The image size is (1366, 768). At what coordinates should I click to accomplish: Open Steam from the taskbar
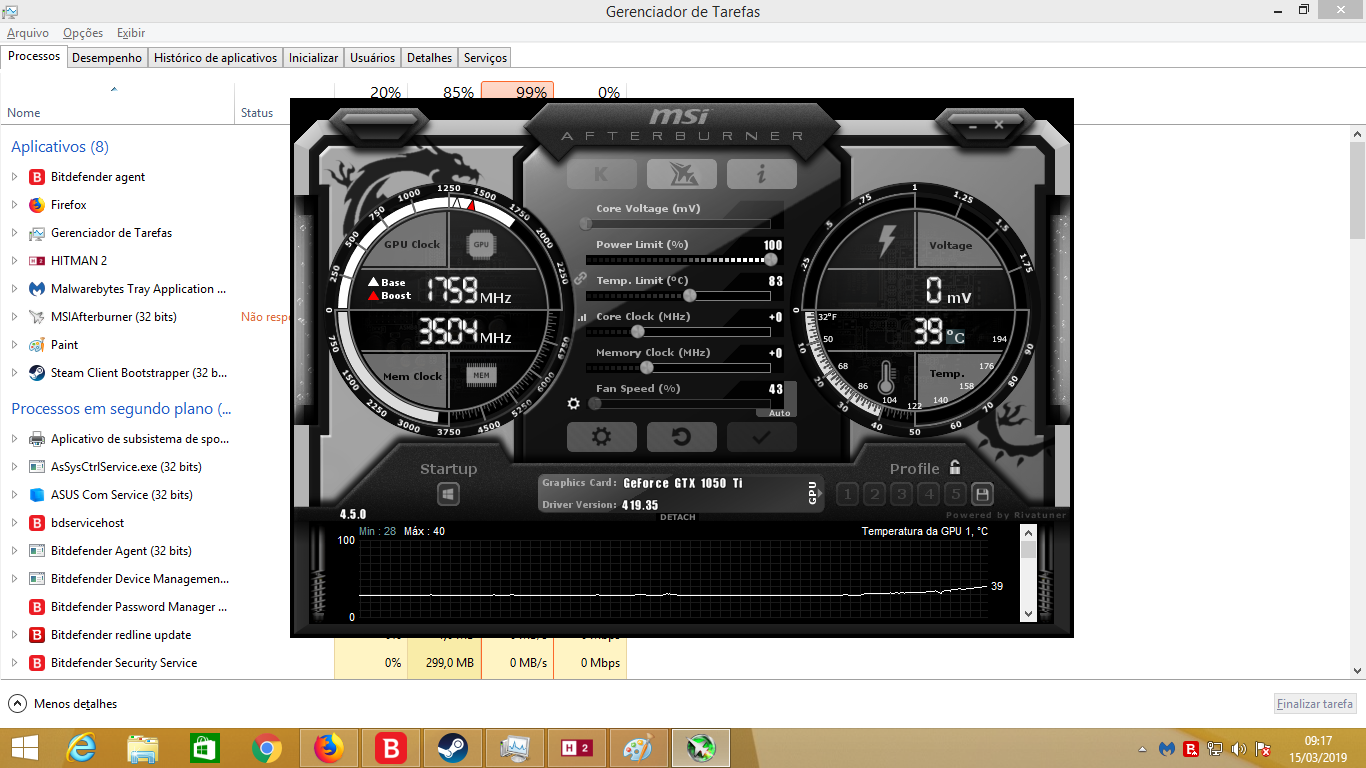pyautogui.click(x=453, y=748)
